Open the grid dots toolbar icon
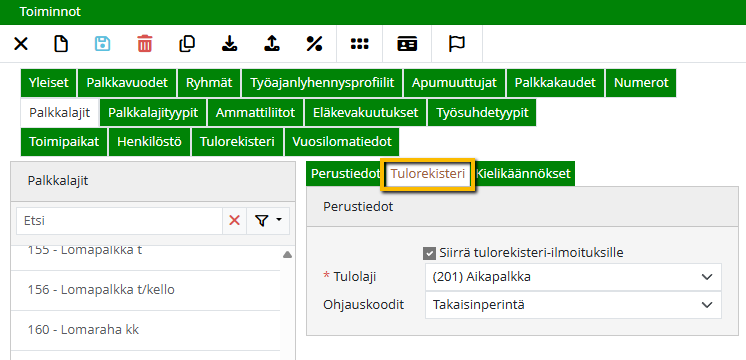The width and height of the screenshot is (746, 360). (x=360, y=44)
